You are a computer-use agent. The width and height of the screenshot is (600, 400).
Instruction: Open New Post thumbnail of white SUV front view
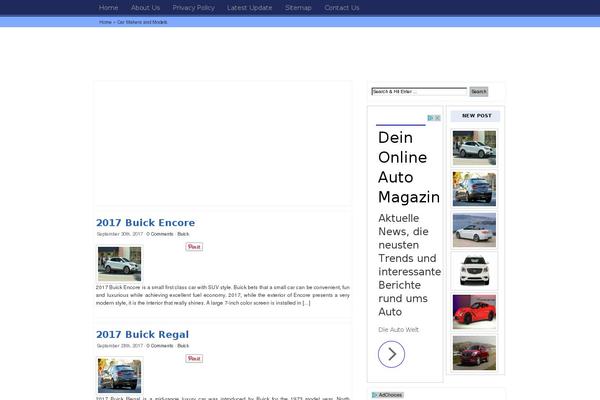(474, 271)
